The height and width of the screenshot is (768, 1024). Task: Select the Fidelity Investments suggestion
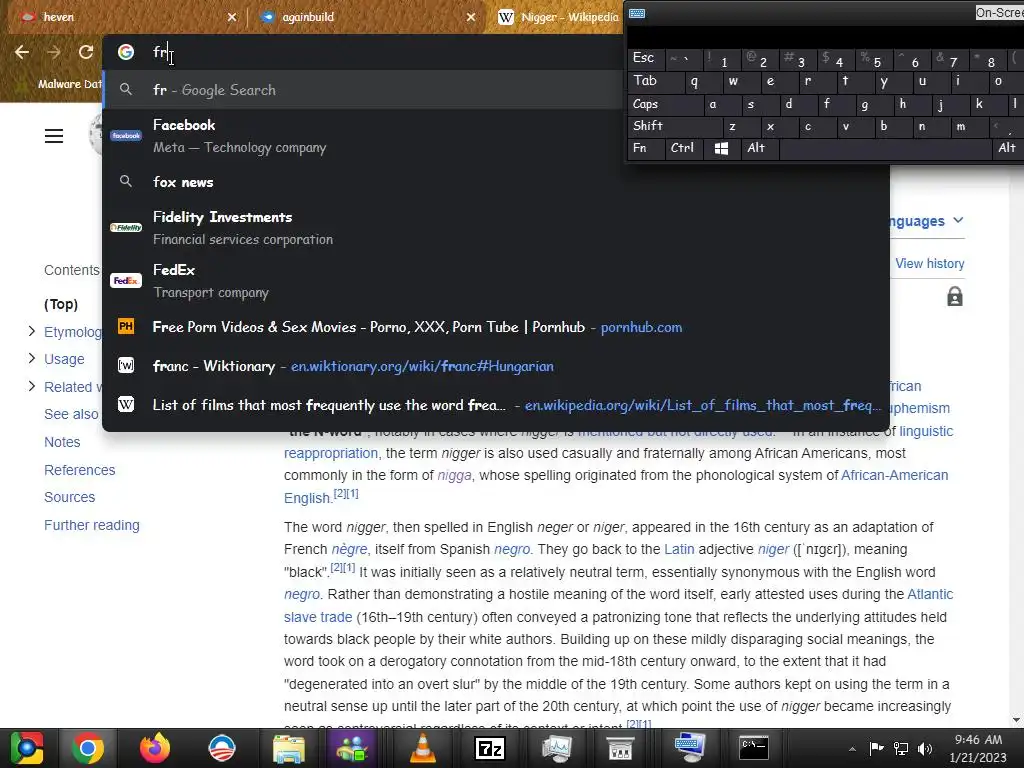[496, 227]
